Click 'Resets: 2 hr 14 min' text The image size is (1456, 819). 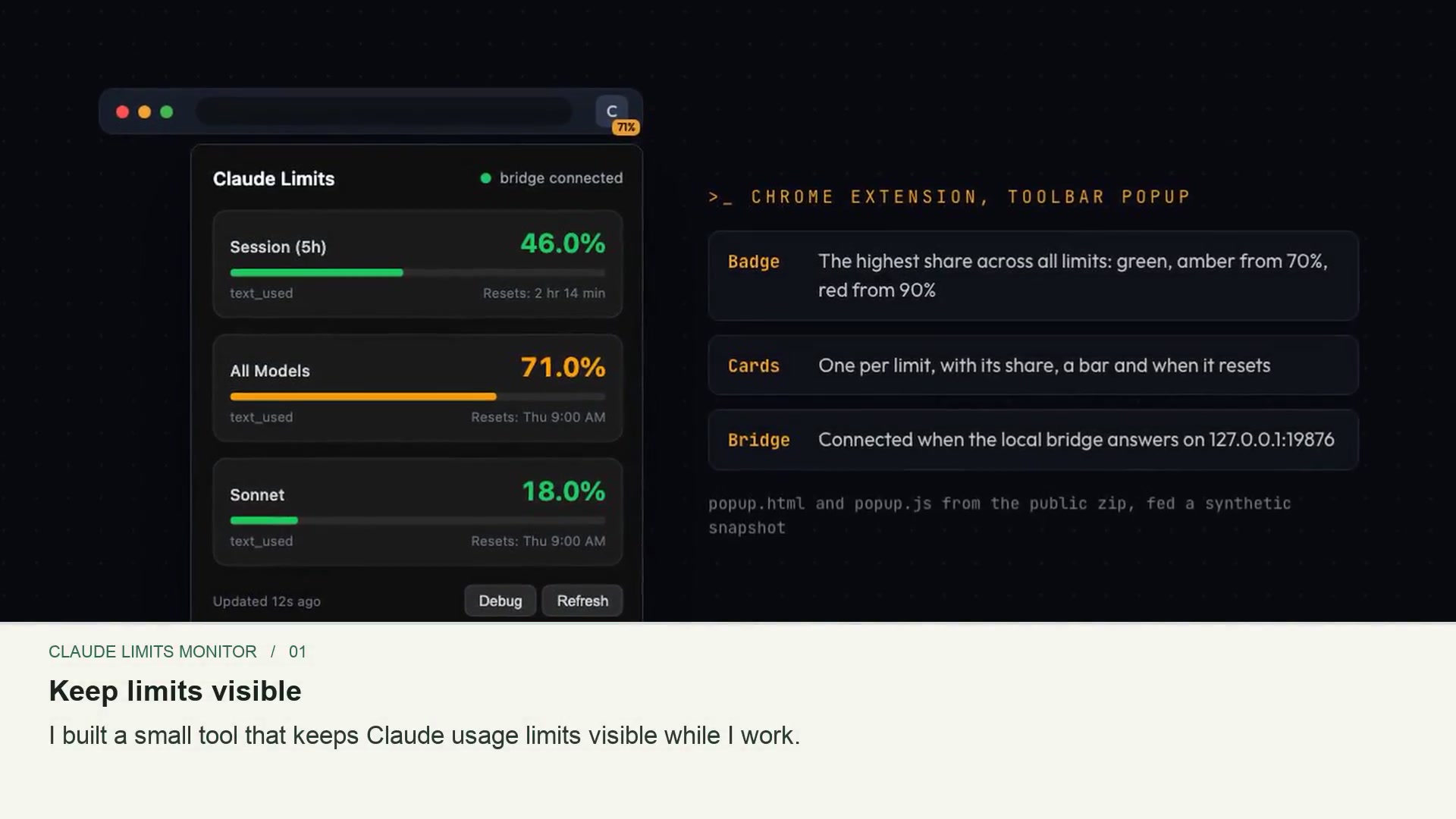click(x=544, y=293)
